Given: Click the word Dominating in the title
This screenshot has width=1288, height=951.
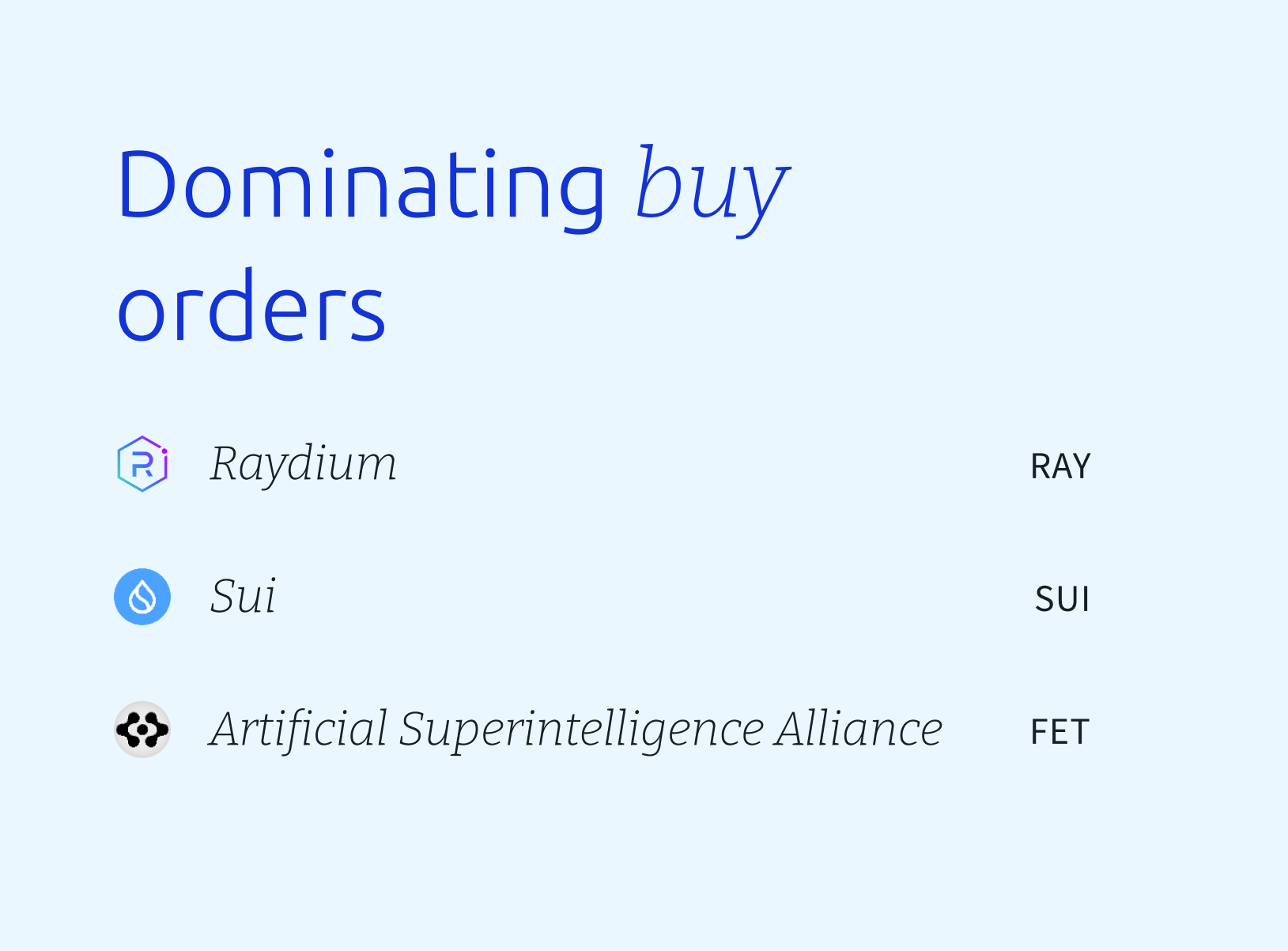Looking at the screenshot, I should point(361,185).
